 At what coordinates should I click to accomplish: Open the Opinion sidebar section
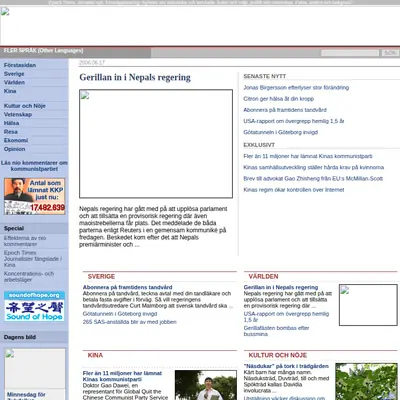15,149
